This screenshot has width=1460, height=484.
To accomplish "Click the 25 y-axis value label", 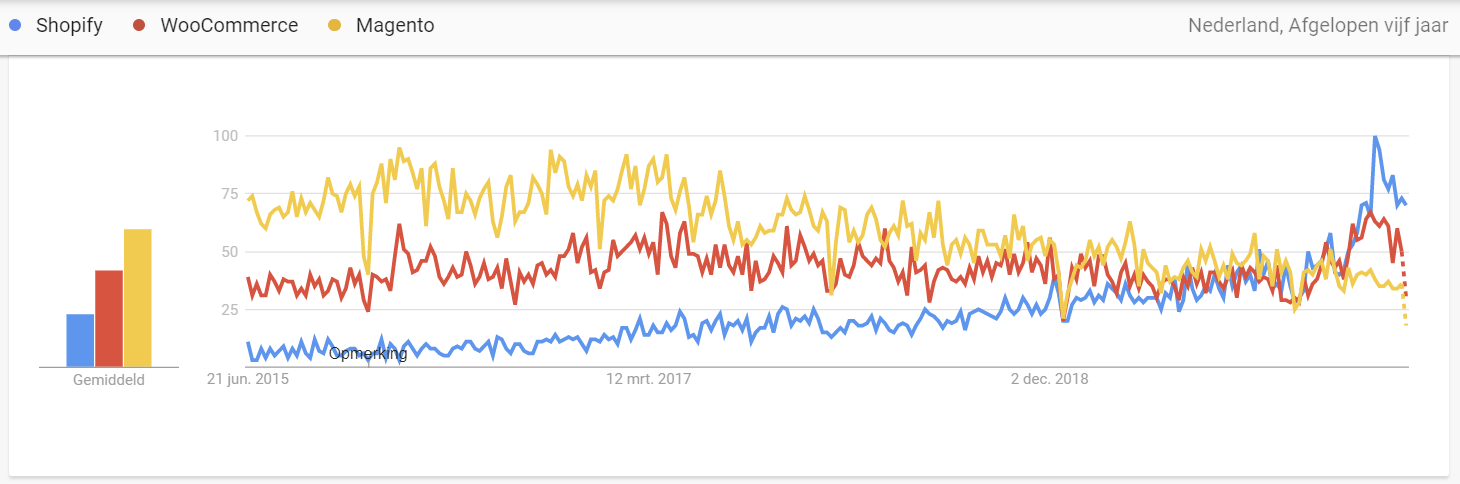I will click(229, 309).
